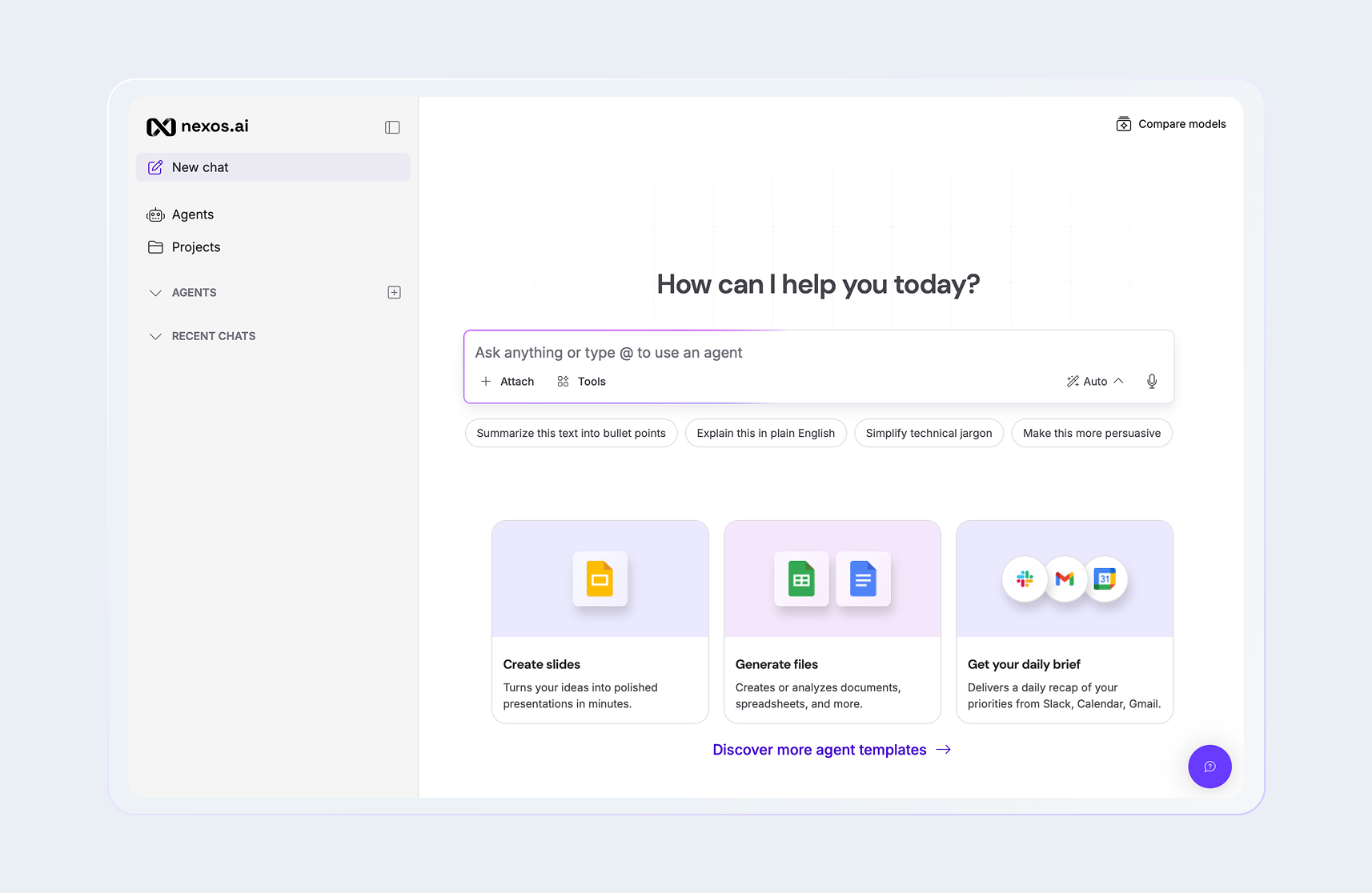Click the chat bubble button in the bottom corner
The width and height of the screenshot is (1372, 893).
click(1210, 766)
